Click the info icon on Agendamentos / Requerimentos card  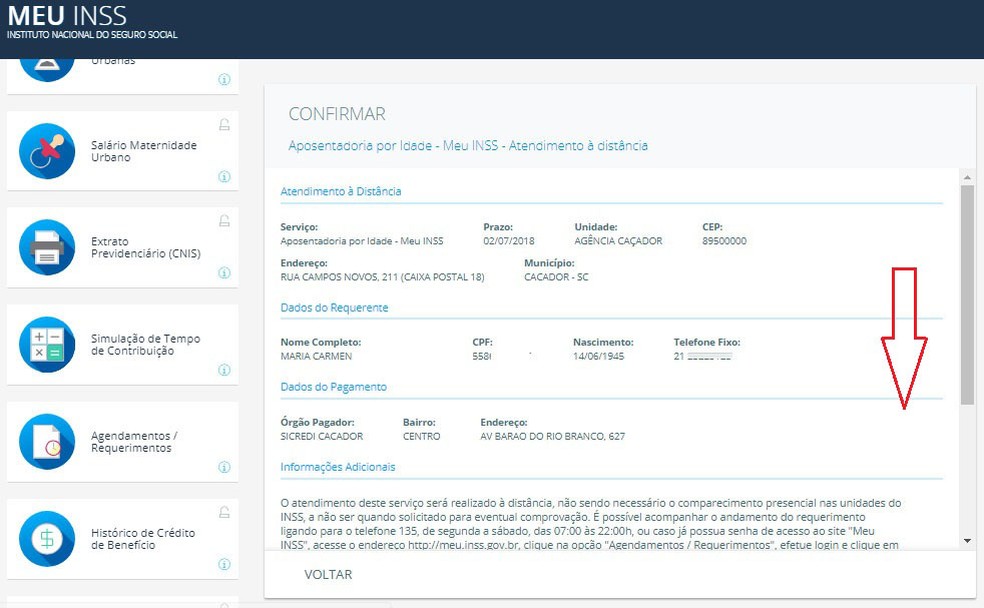[226, 465]
